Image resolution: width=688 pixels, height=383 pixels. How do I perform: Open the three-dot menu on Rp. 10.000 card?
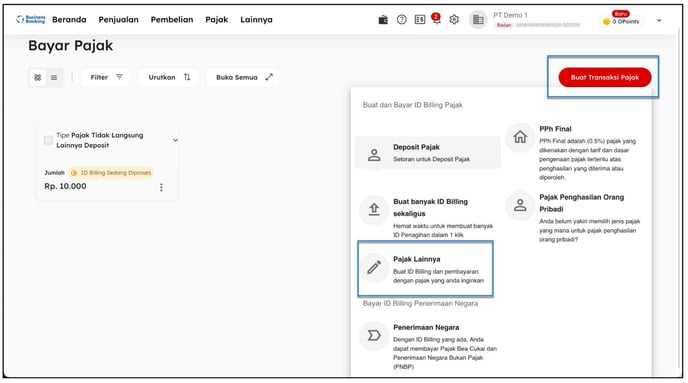[161, 187]
